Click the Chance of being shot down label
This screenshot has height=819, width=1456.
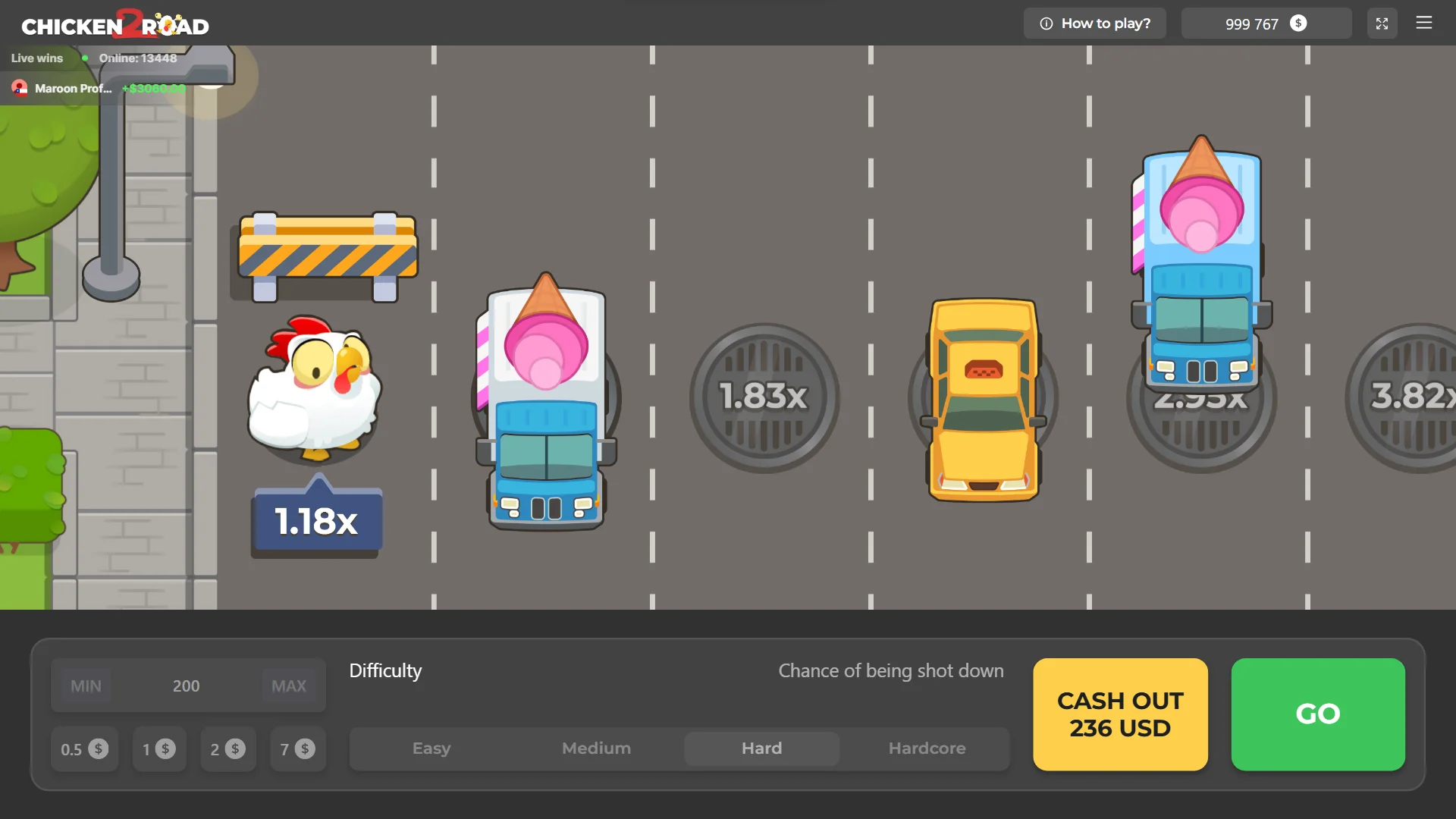click(891, 671)
